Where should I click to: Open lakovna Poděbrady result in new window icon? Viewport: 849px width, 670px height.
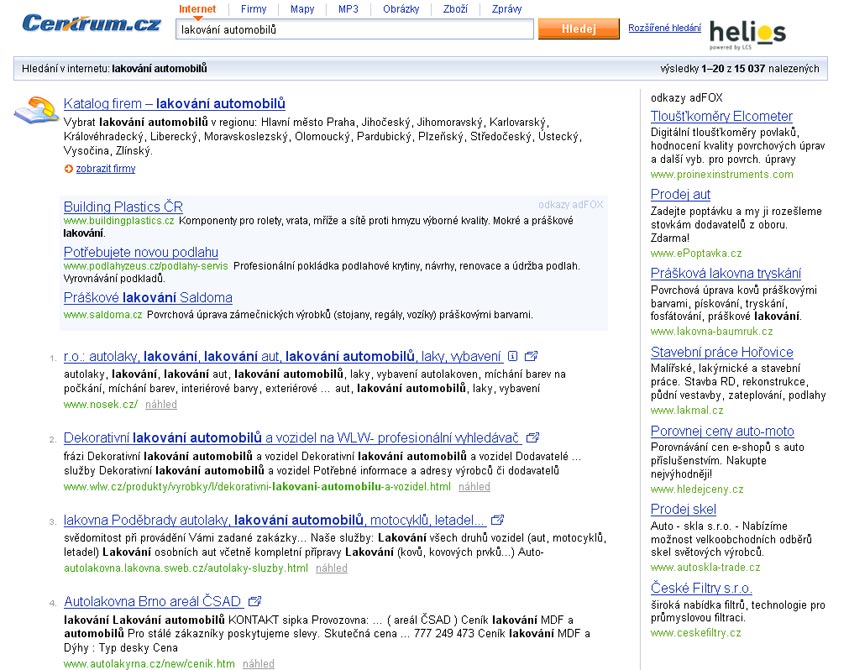tap(497, 520)
